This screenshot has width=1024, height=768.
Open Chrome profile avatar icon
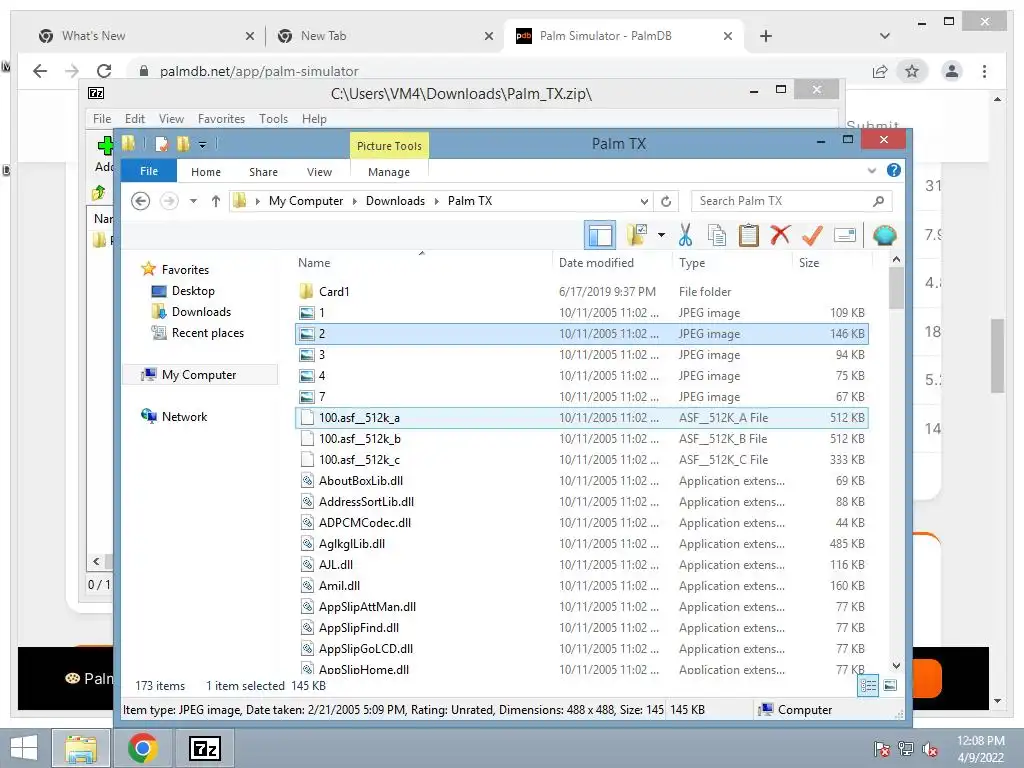952,71
